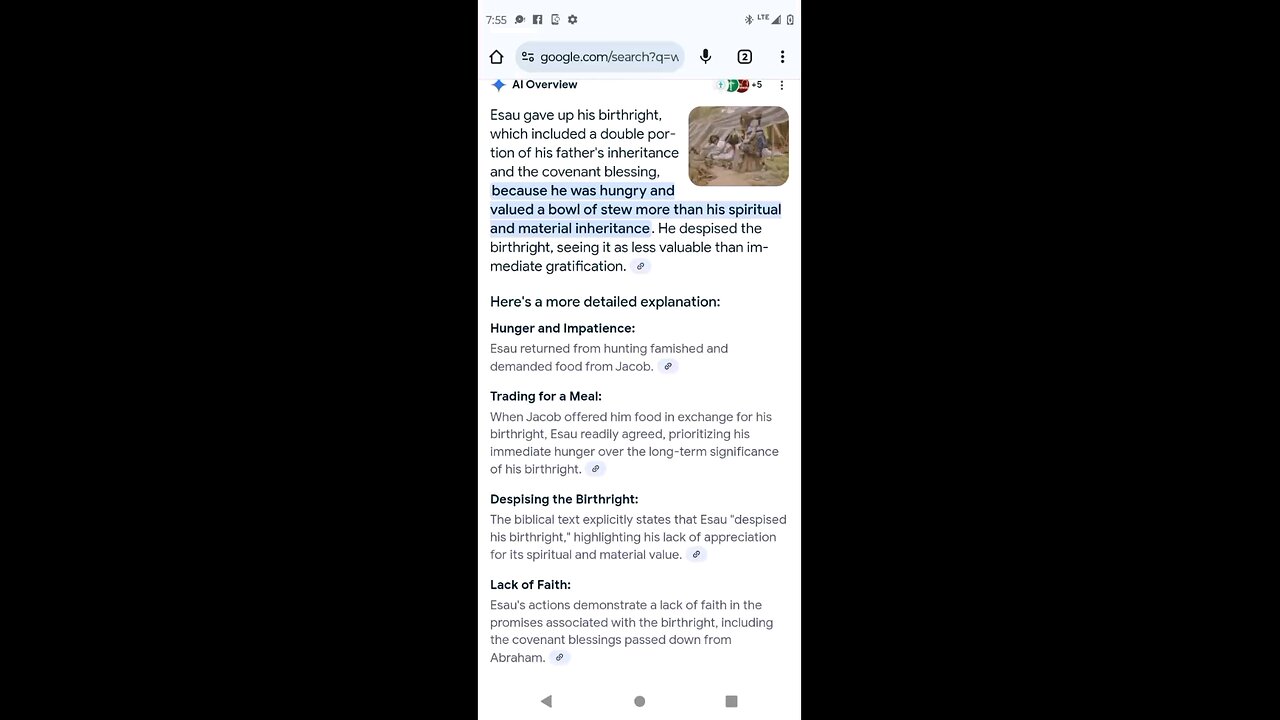Tap the AI Overview sparkle icon
Screen dimensions: 1280x720
[498, 85]
